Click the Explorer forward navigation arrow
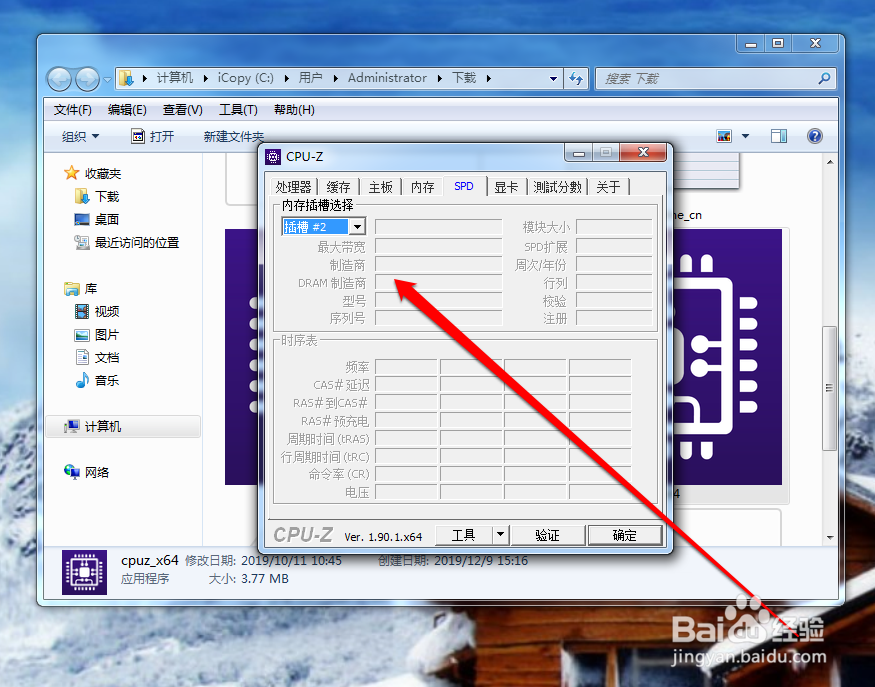875x687 pixels. [x=88, y=79]
